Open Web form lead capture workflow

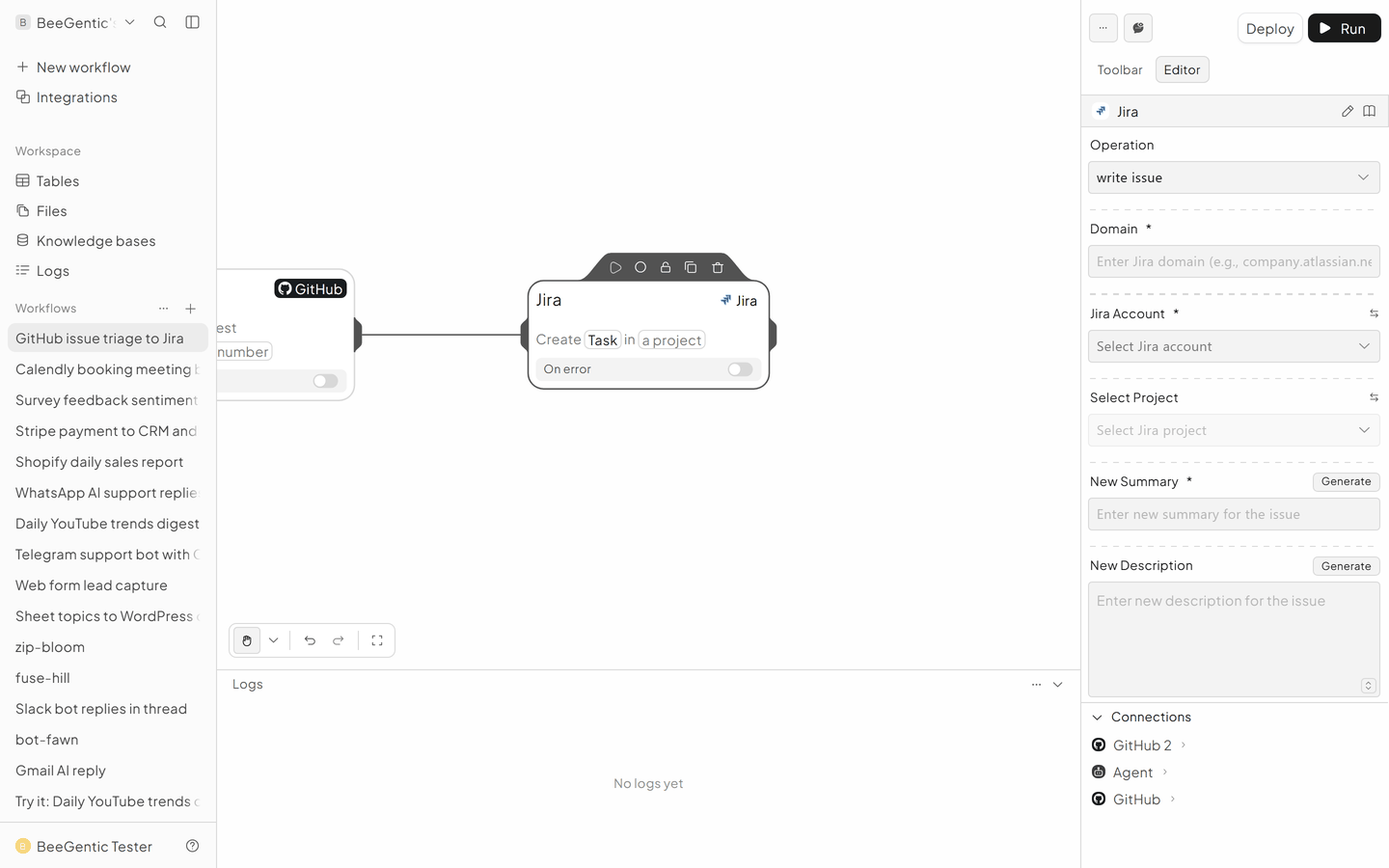[x=108, y=585]
